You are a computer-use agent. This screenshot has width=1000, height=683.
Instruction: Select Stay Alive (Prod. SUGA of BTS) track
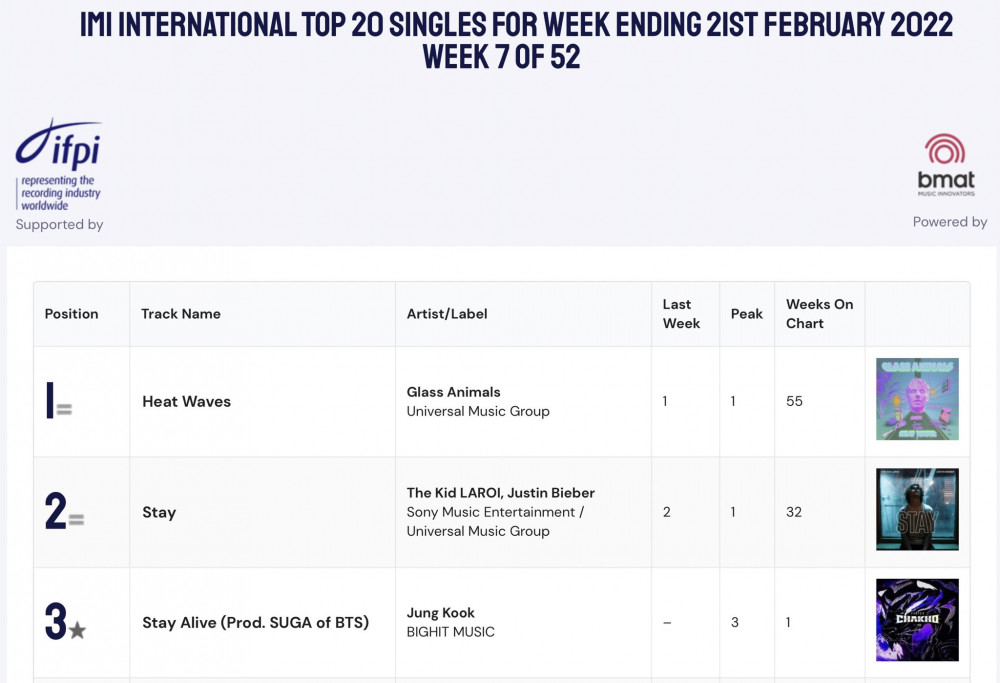pyautogui.click(x=255, y=622)
